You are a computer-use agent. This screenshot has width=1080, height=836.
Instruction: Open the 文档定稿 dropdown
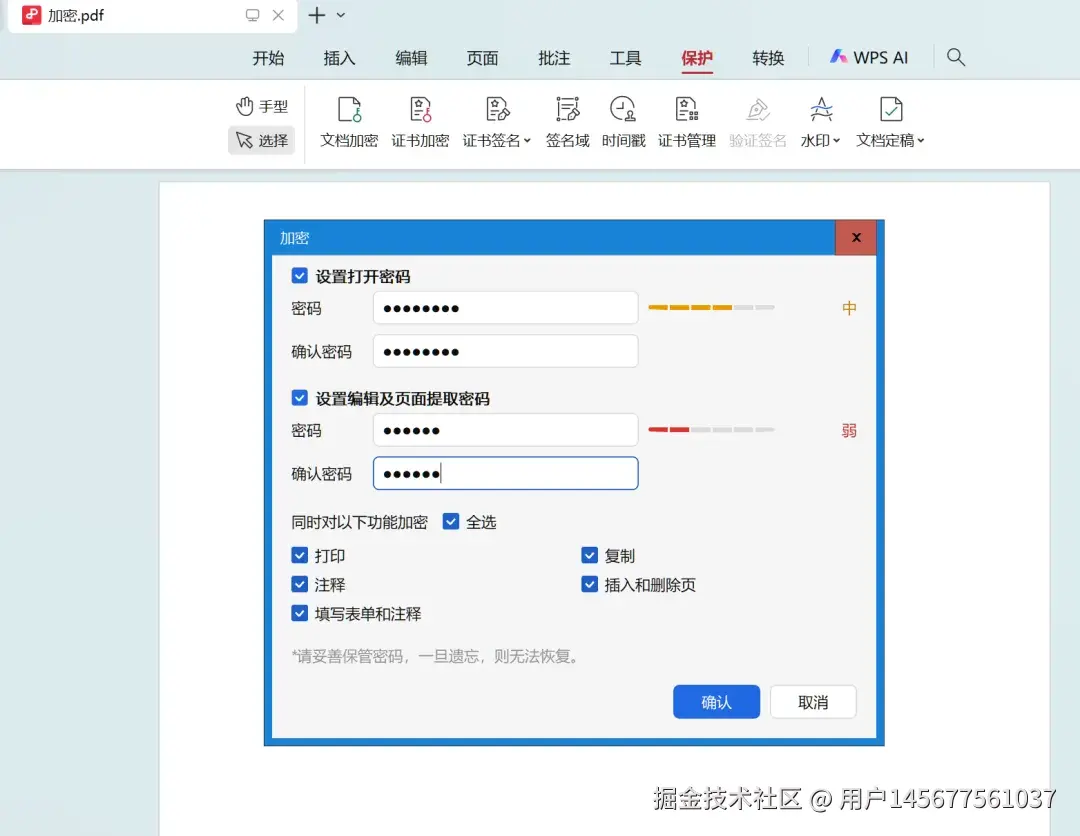coord(889,122)
